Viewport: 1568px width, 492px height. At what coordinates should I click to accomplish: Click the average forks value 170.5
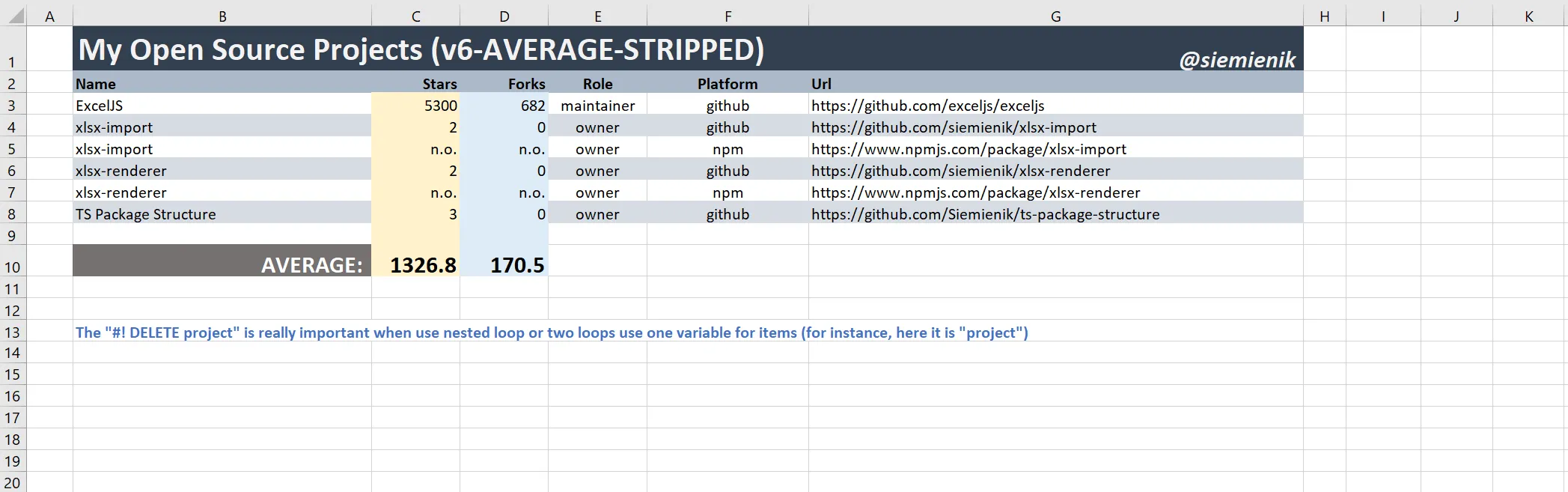[x=517, y=265]
